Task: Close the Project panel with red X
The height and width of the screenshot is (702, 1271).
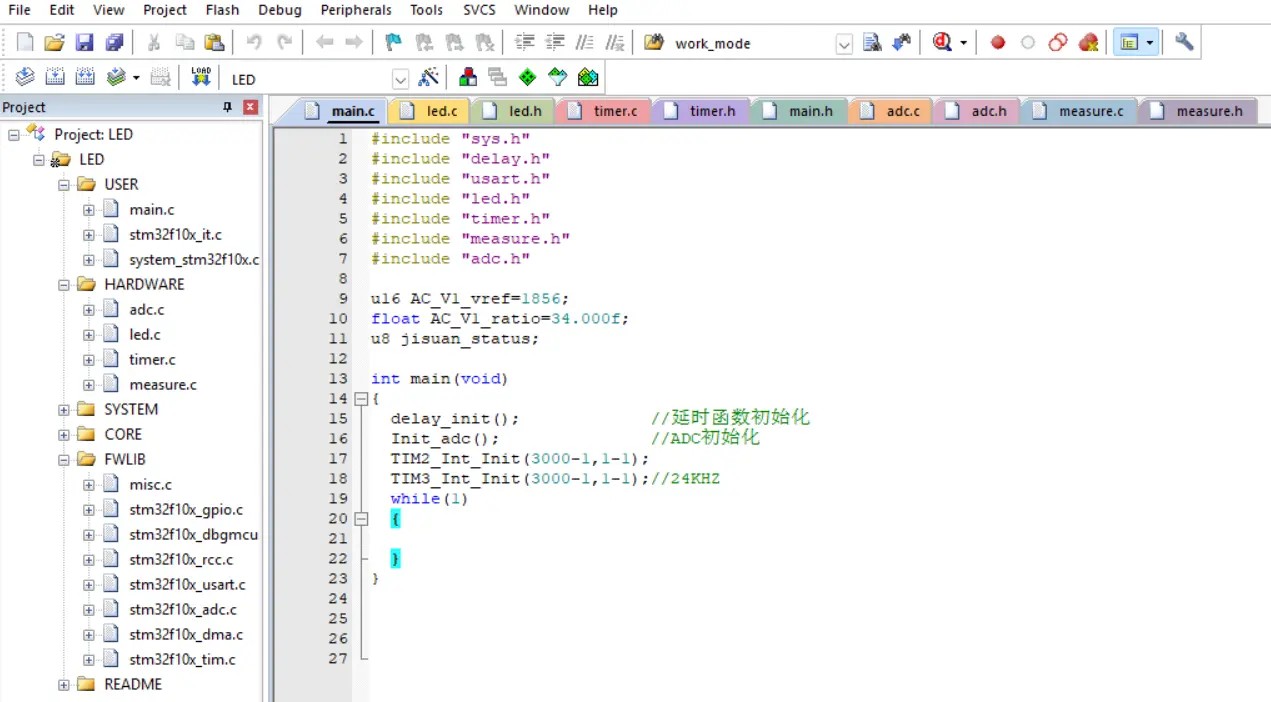Action: pos(250,107)
